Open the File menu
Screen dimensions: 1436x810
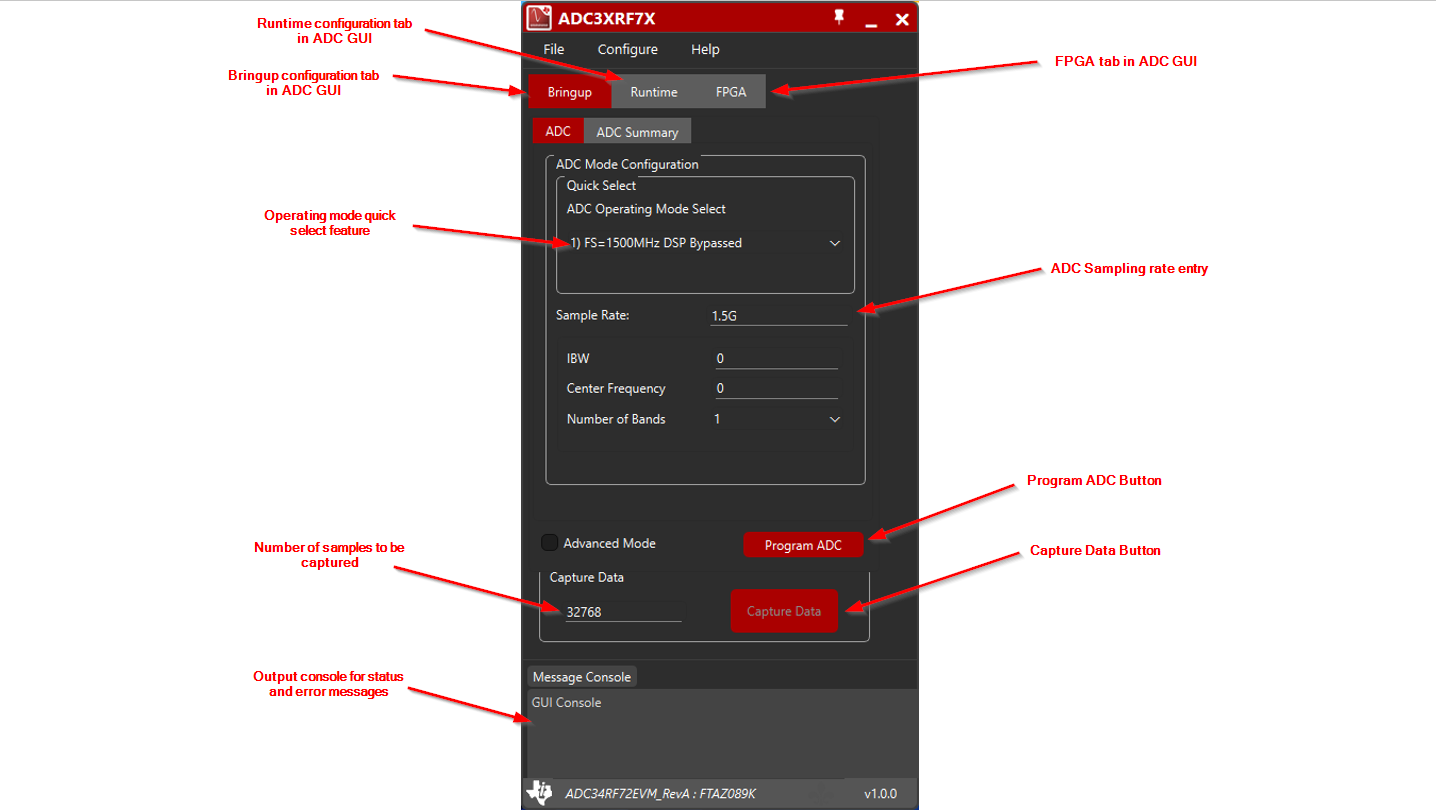tap(553, 49)
